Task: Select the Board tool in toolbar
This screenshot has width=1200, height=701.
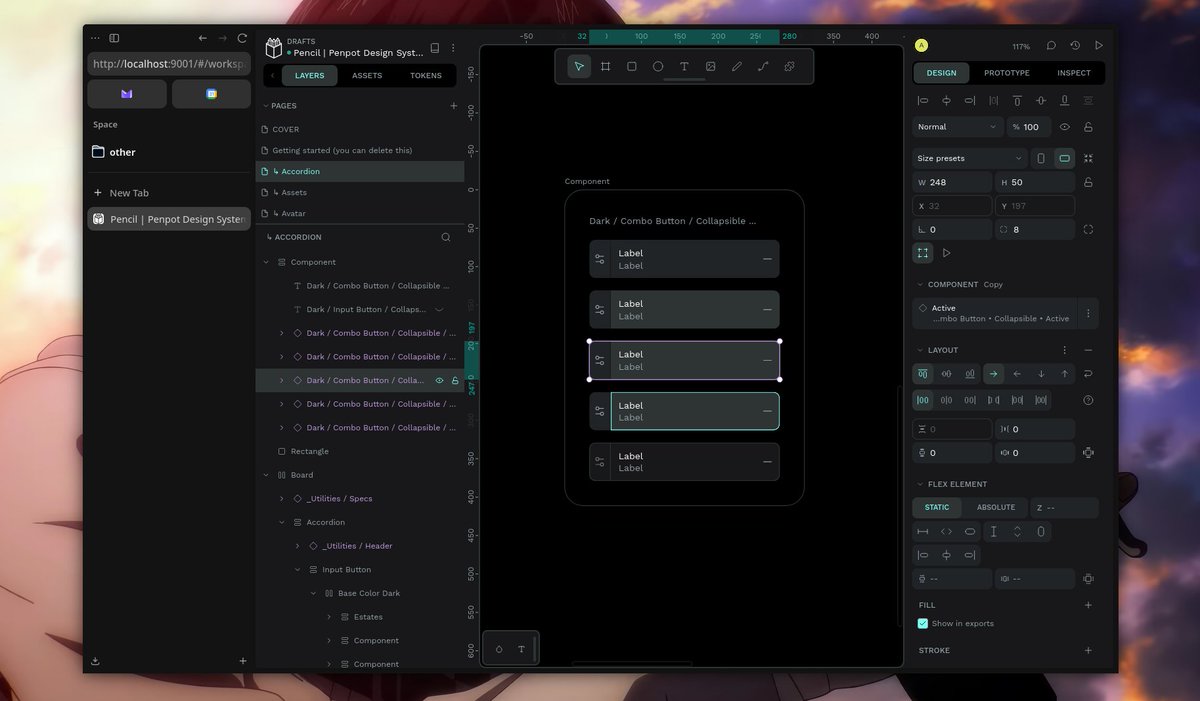Action: pyautogui.click(x=605, y=66)
